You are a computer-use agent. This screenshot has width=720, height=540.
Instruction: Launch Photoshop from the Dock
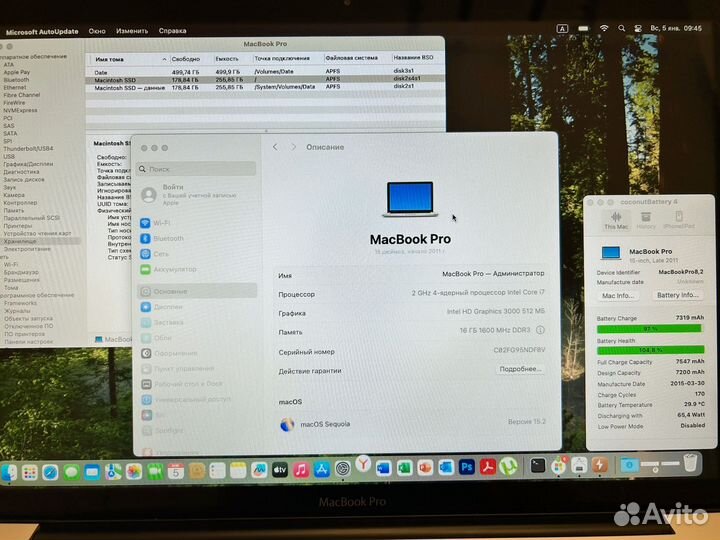467,467
